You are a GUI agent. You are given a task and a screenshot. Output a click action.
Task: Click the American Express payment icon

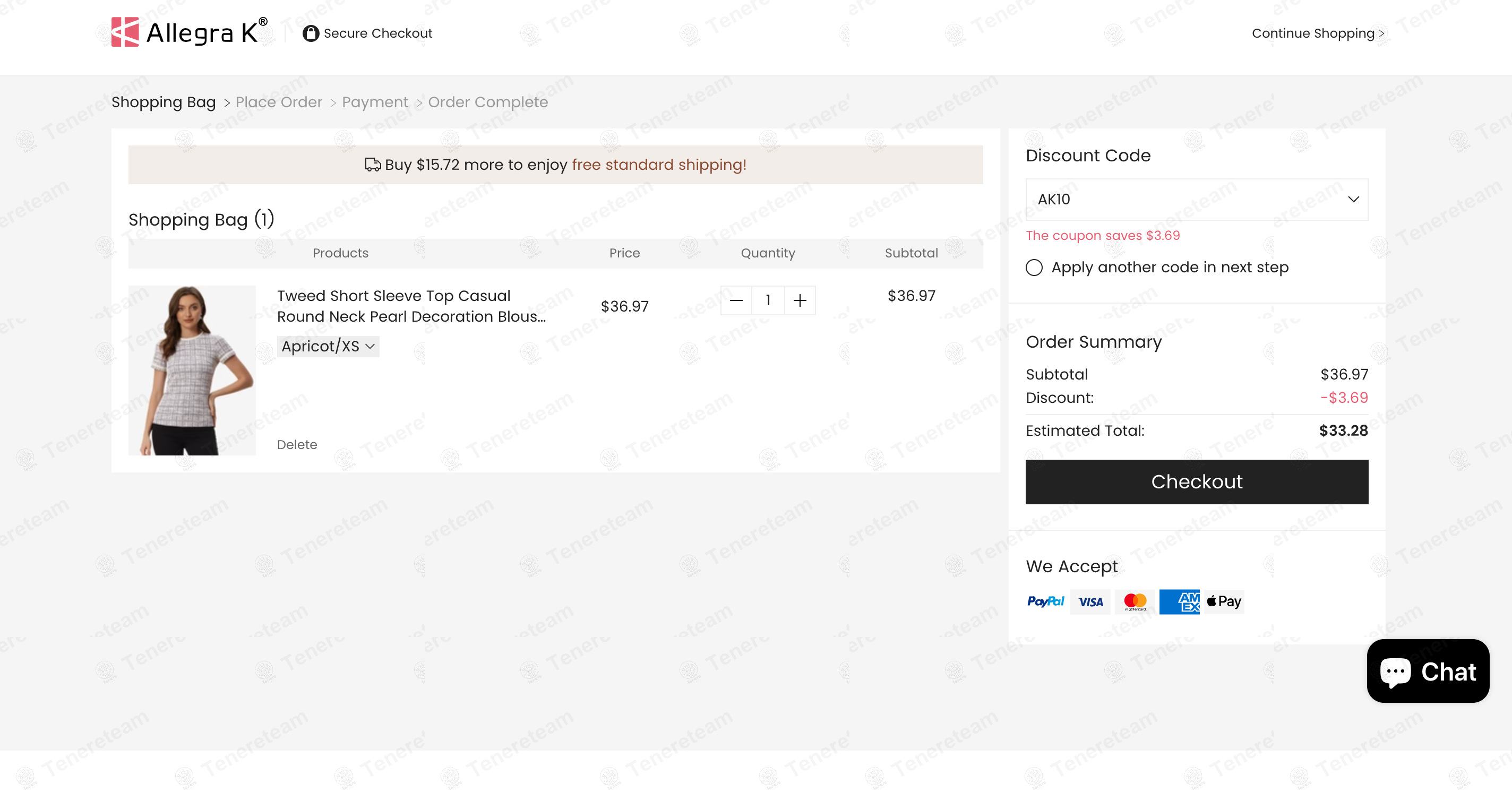coord(1179,602)
